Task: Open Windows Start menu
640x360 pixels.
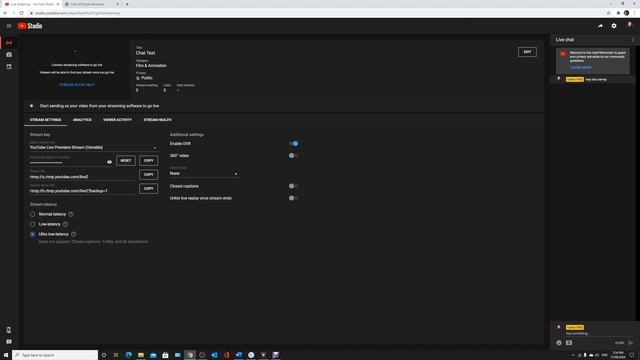Action: pyautogui.click(x=6, y=355)
